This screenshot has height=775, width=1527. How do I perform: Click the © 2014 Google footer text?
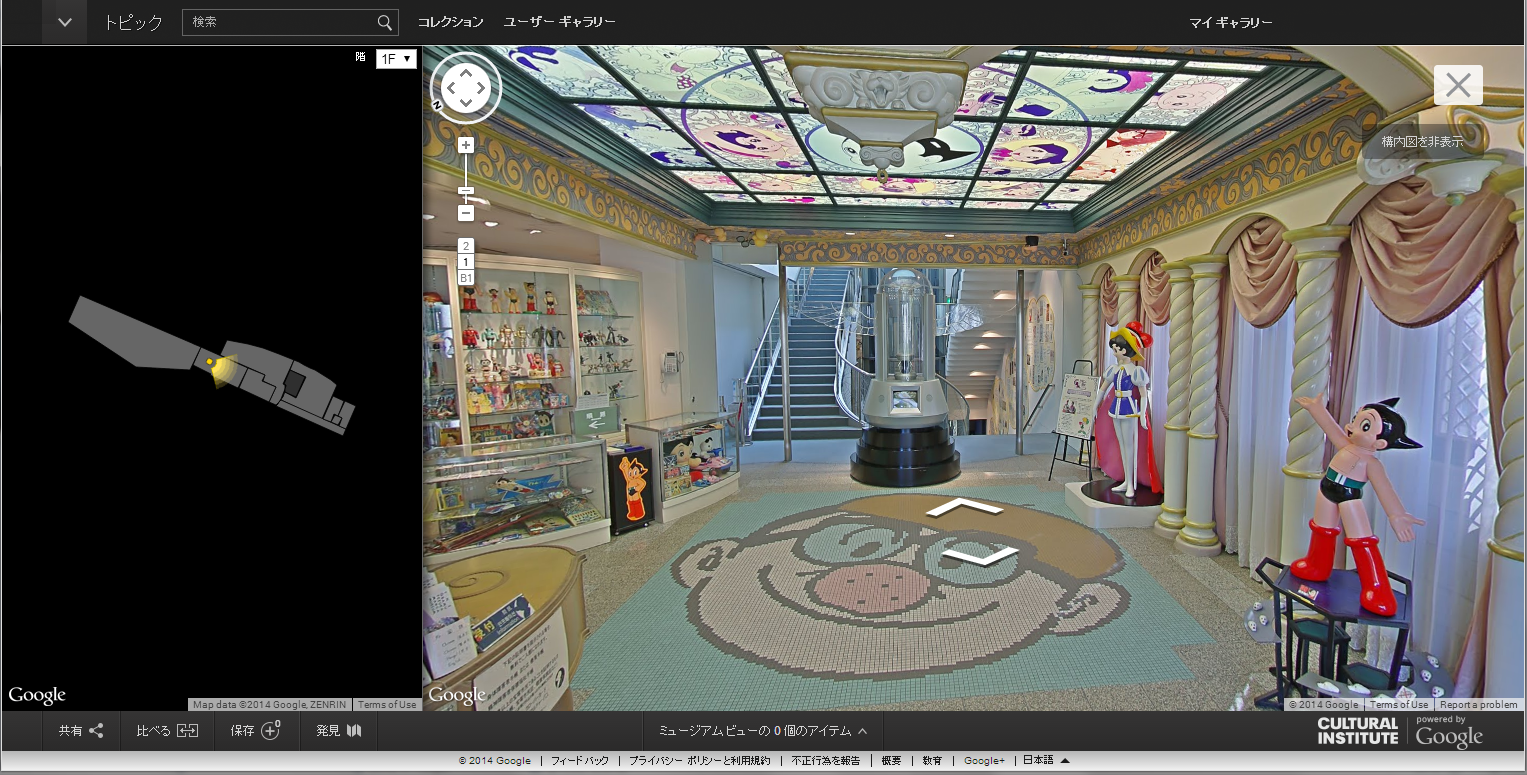pyautogui.click(x=494, y=761)
